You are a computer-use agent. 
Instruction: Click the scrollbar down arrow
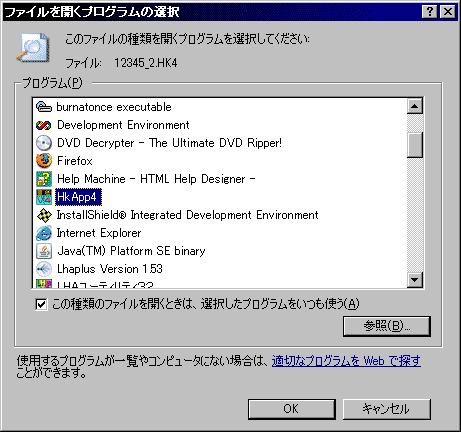pyautogui.click(x=415, y=279)
